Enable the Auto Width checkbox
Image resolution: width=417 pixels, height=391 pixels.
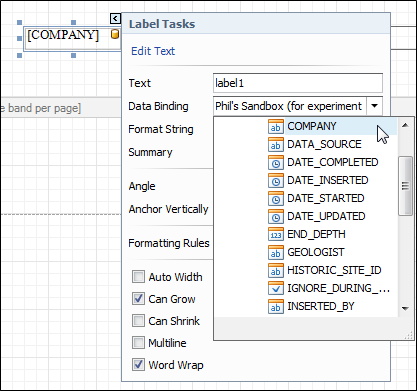[138, 277]
